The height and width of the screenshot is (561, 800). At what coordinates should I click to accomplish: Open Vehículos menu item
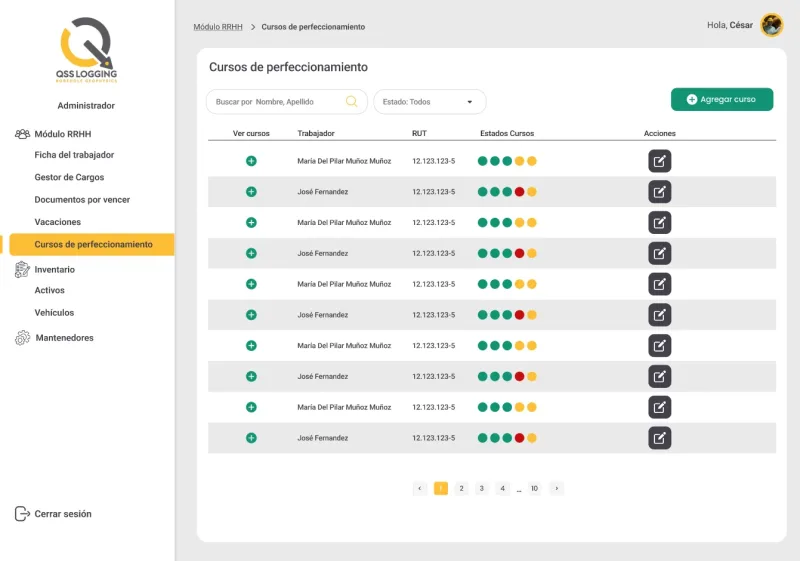54,313
